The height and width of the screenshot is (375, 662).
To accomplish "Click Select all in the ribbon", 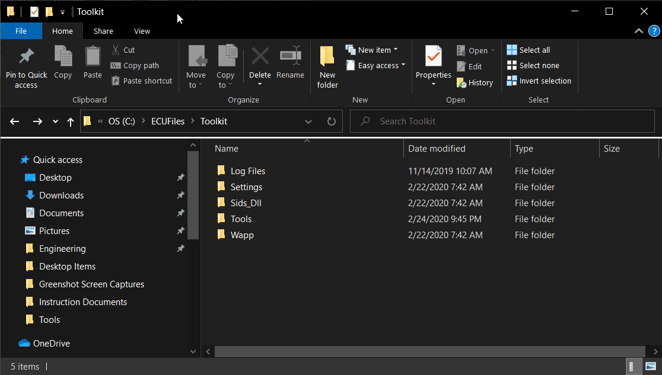I will [x=529, y=50].
